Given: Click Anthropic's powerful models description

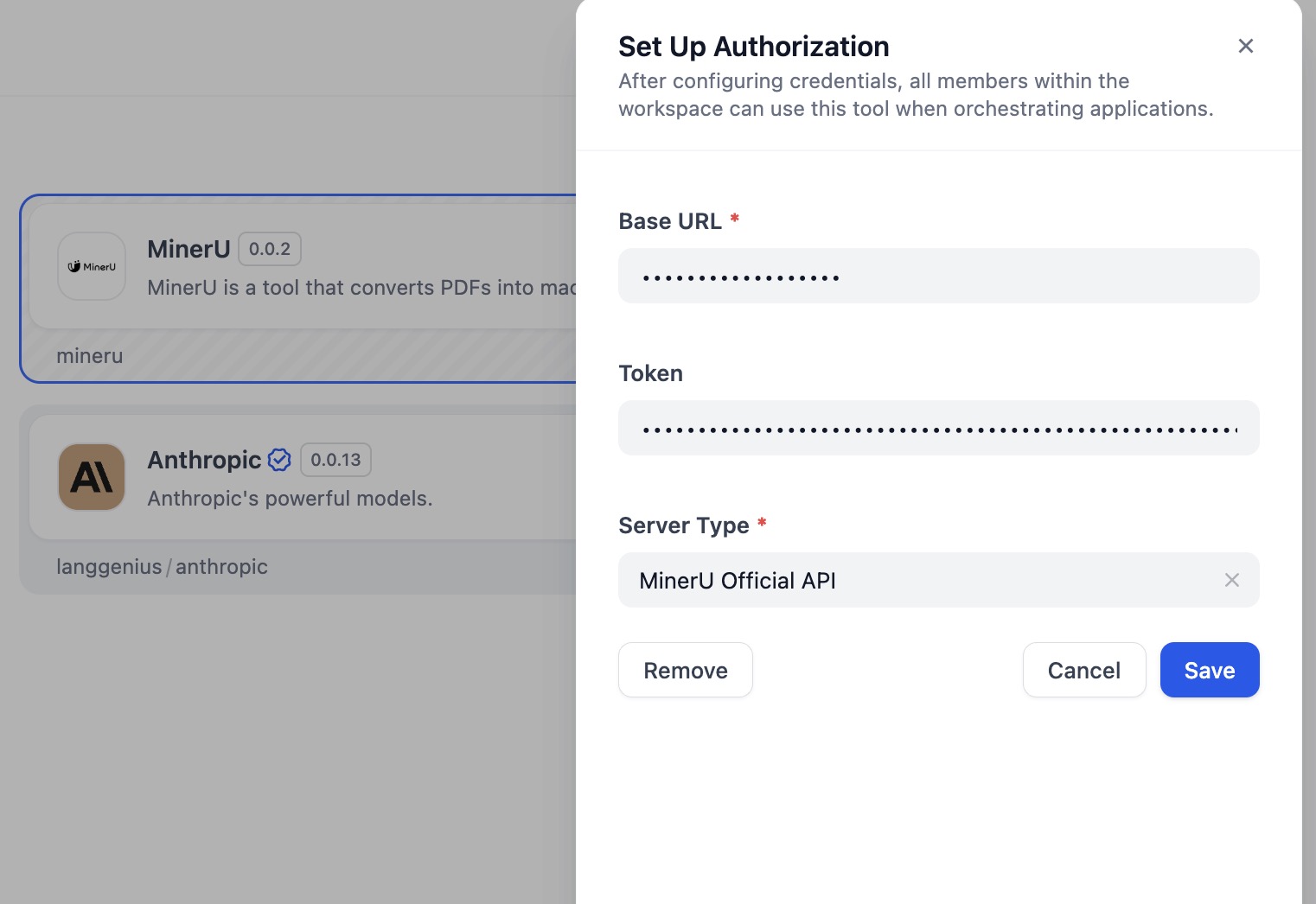Looking at the screenshot, I should point(290,499).
